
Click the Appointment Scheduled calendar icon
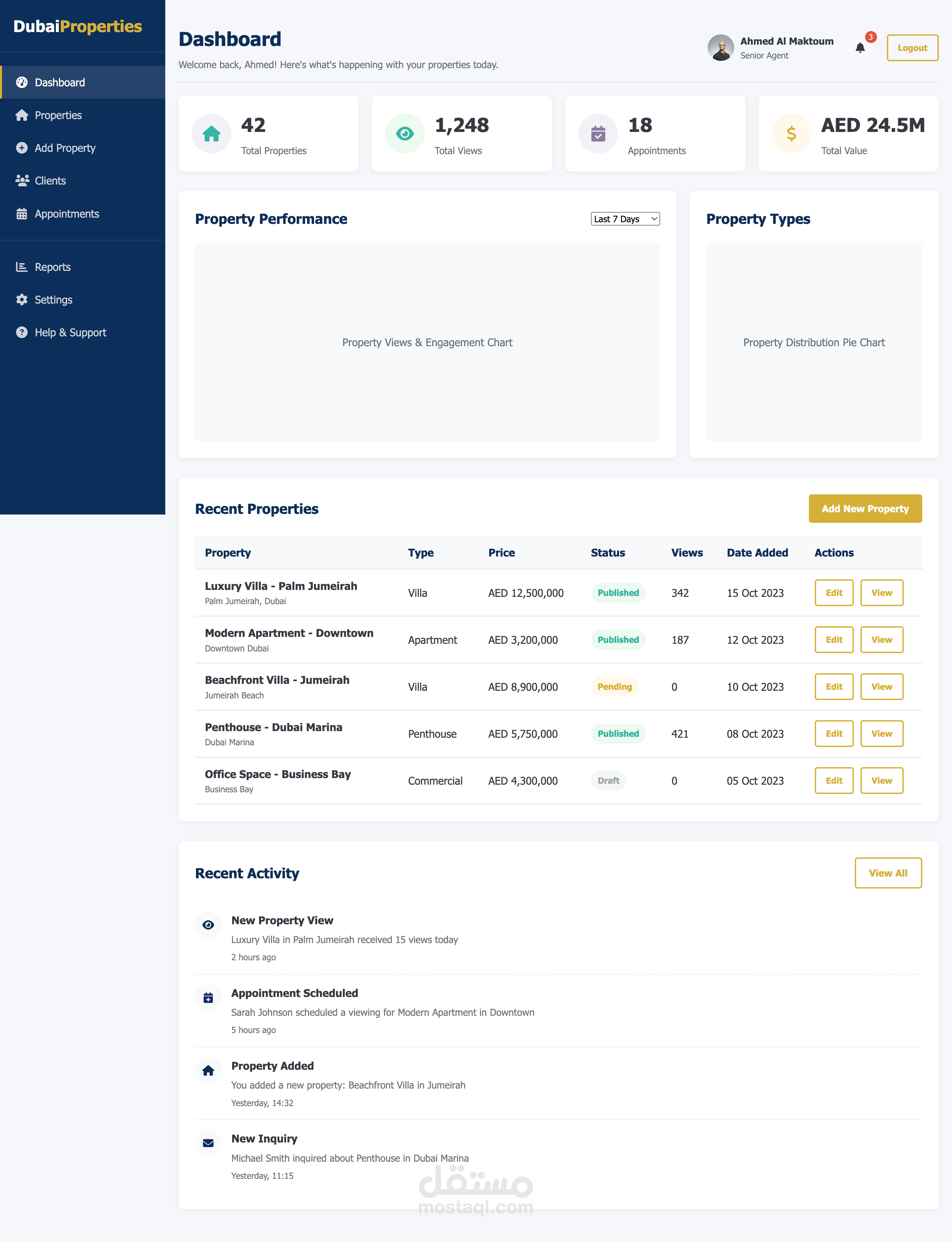208,998
